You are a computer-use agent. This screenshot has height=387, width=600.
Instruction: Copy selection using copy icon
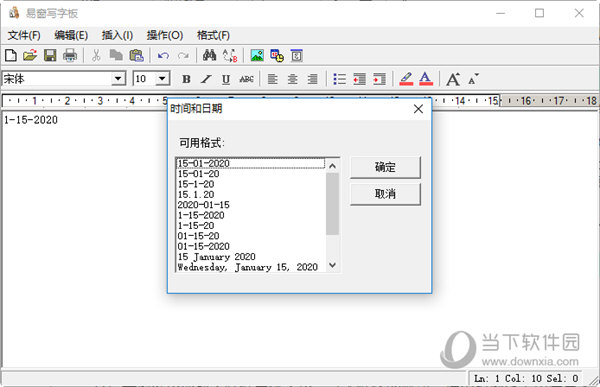(x=116, y=56)
